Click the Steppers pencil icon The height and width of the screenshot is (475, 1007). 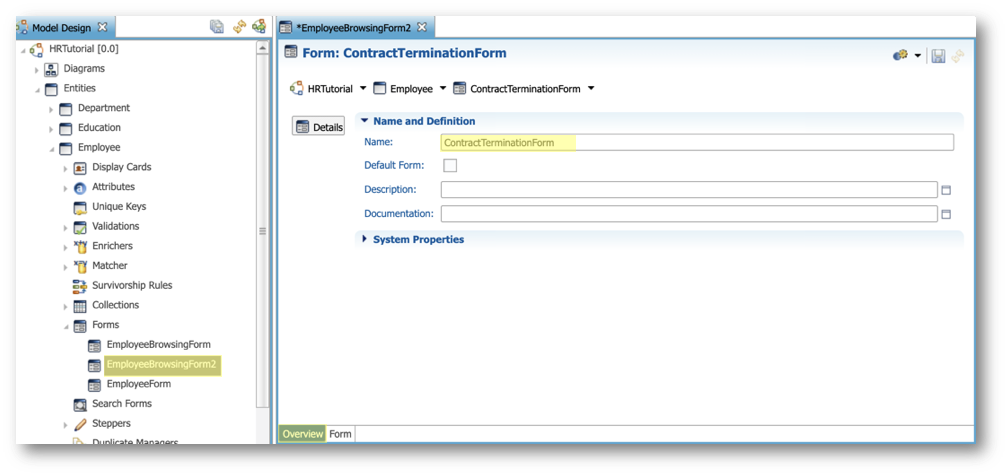click(80, 424)
